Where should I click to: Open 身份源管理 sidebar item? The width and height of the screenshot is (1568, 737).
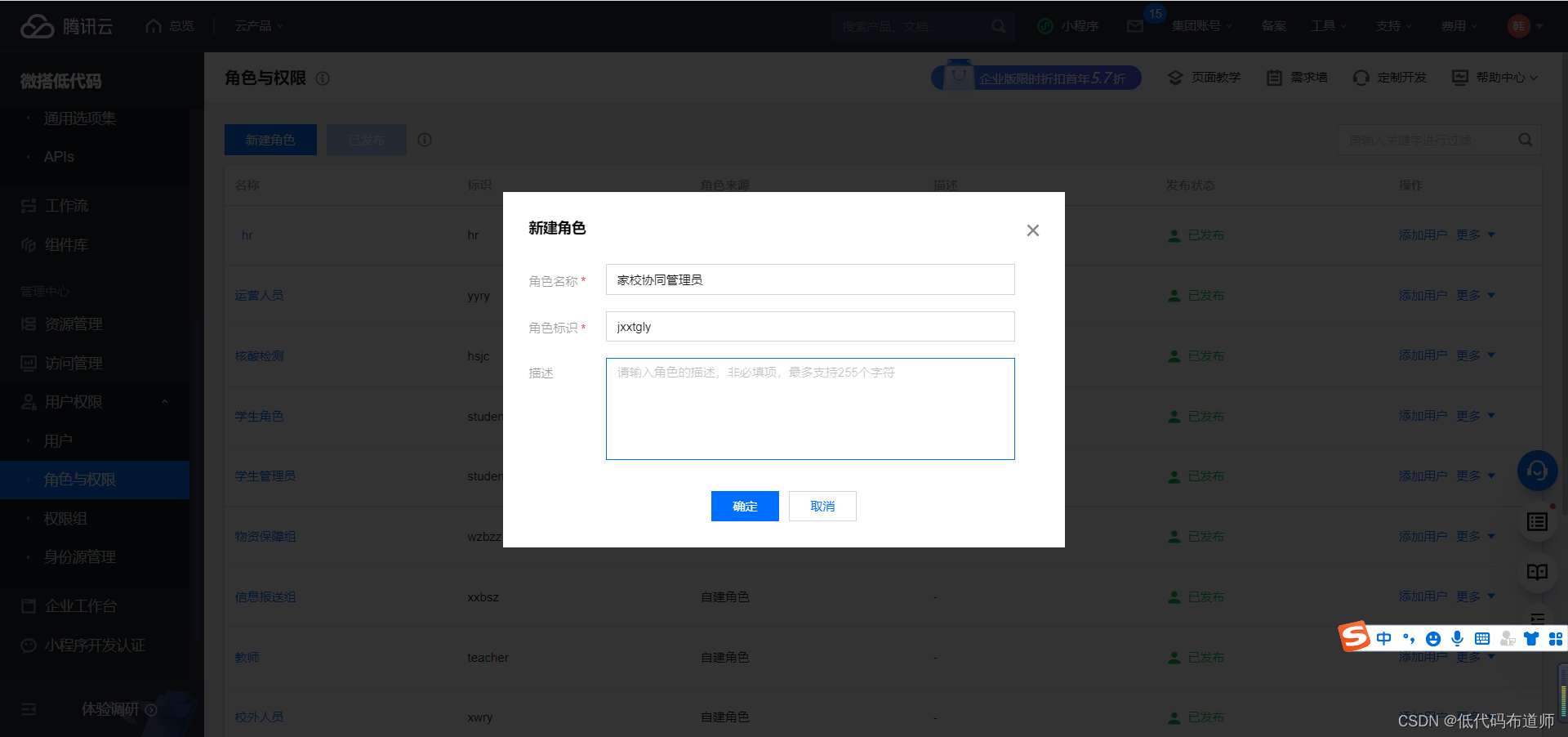point(79,557)
